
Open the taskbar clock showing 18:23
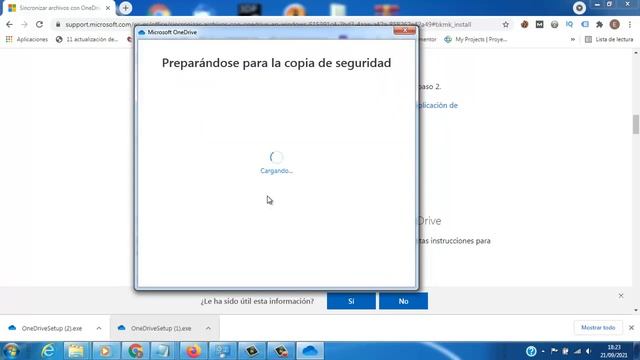tap(613, 351)
